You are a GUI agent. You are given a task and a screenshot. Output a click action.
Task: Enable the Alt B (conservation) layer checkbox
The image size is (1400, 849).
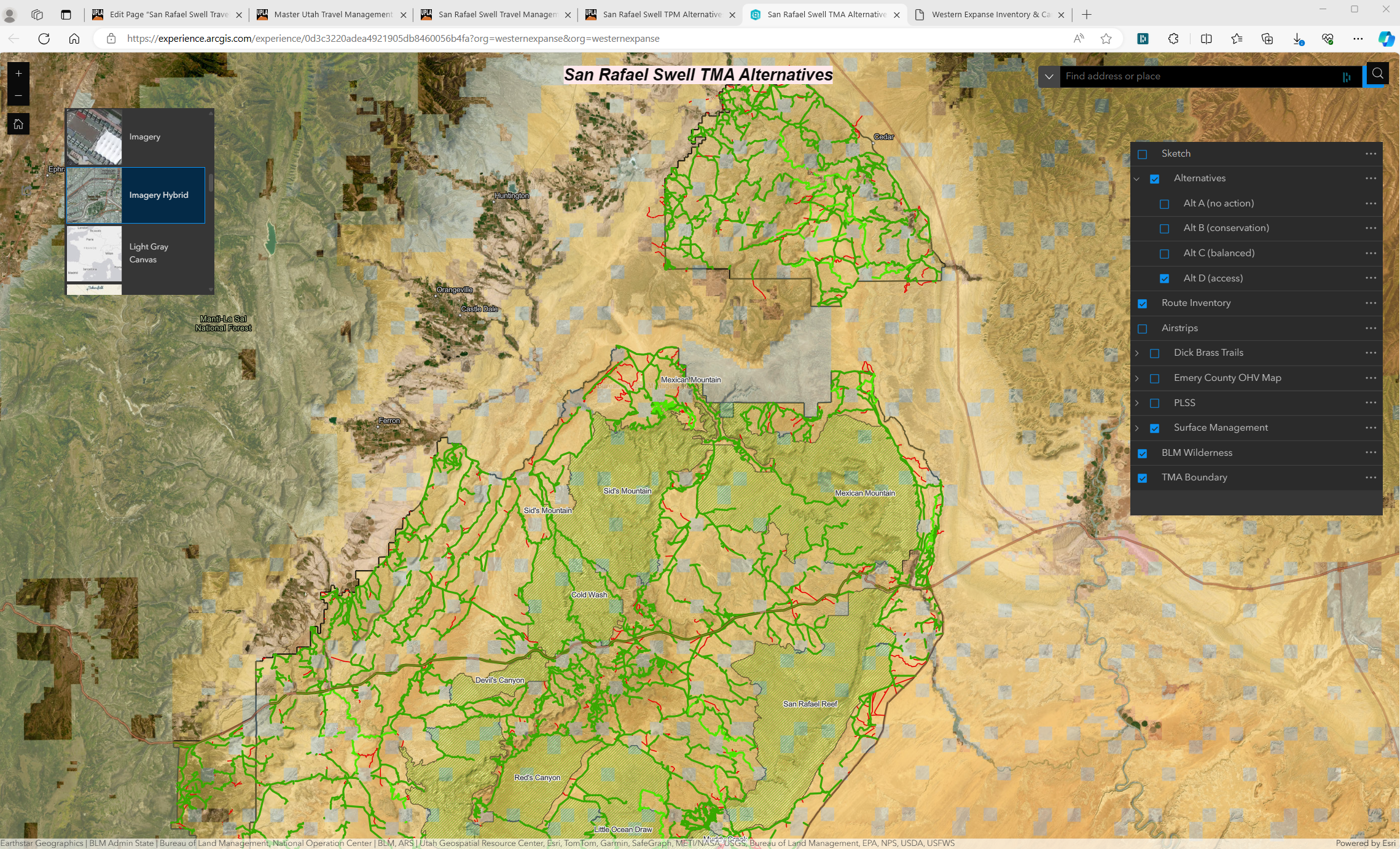point(1164,229)
